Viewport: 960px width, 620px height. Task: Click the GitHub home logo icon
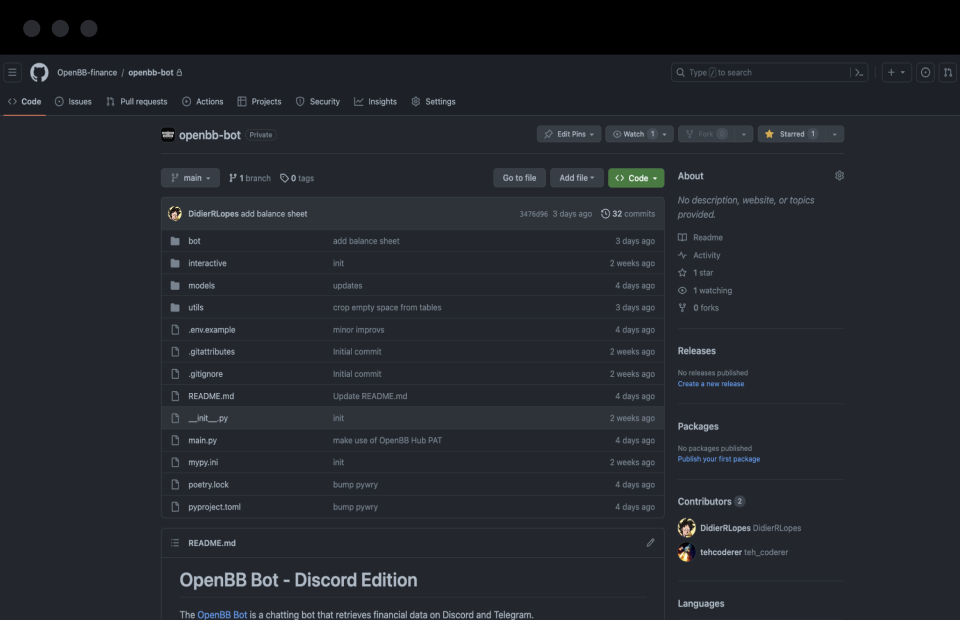[x=39, y=71]
